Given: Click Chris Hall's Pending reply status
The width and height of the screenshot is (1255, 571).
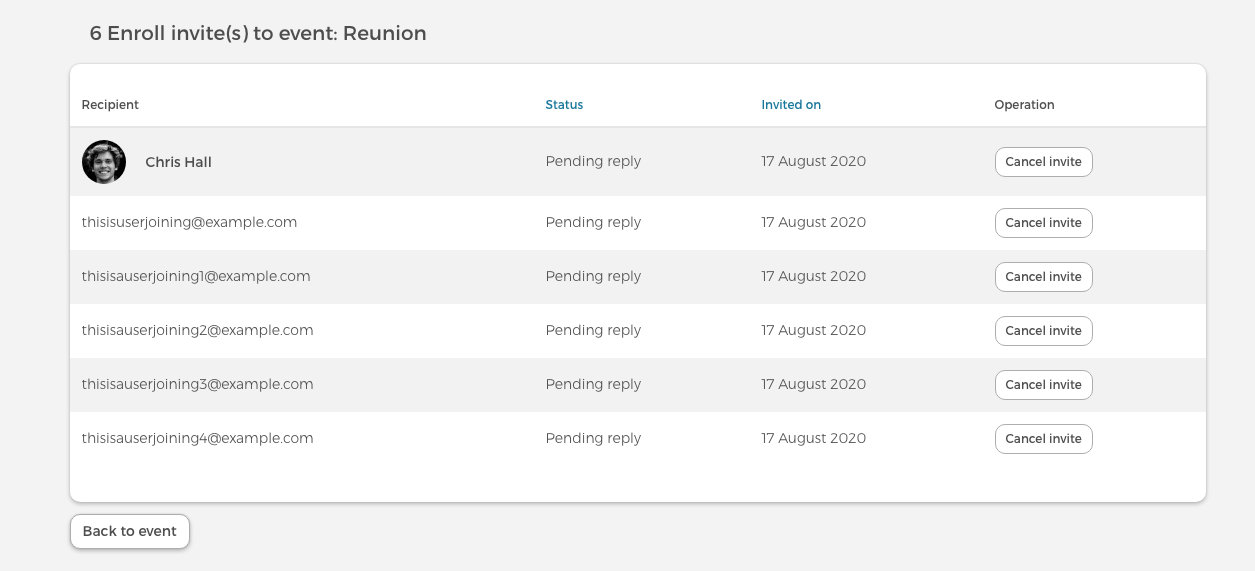Looking at the screenshot, I should tap(593, 162).
